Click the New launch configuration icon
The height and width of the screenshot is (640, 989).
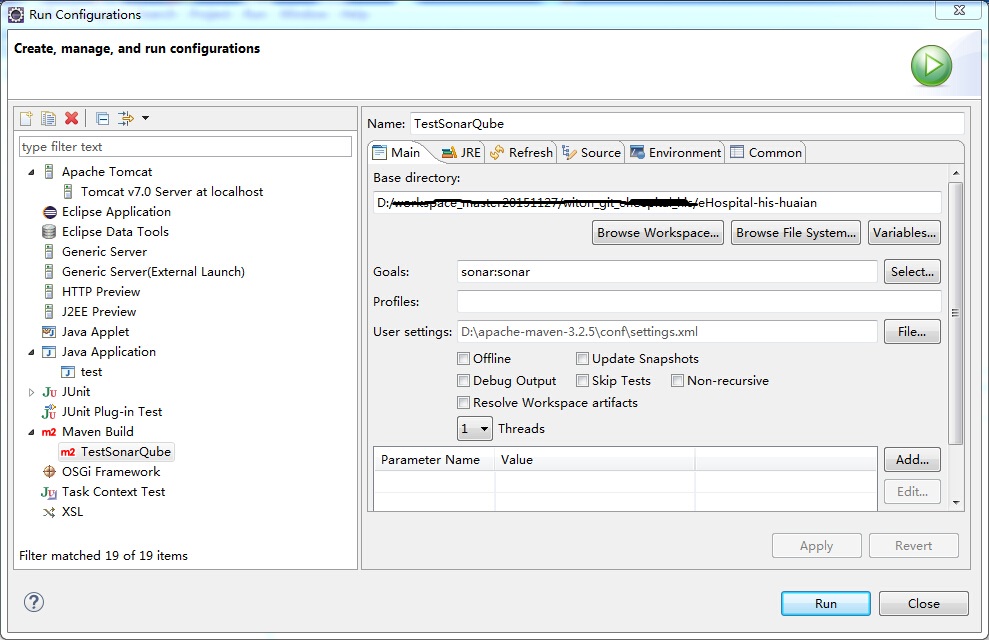pos(26,118)
